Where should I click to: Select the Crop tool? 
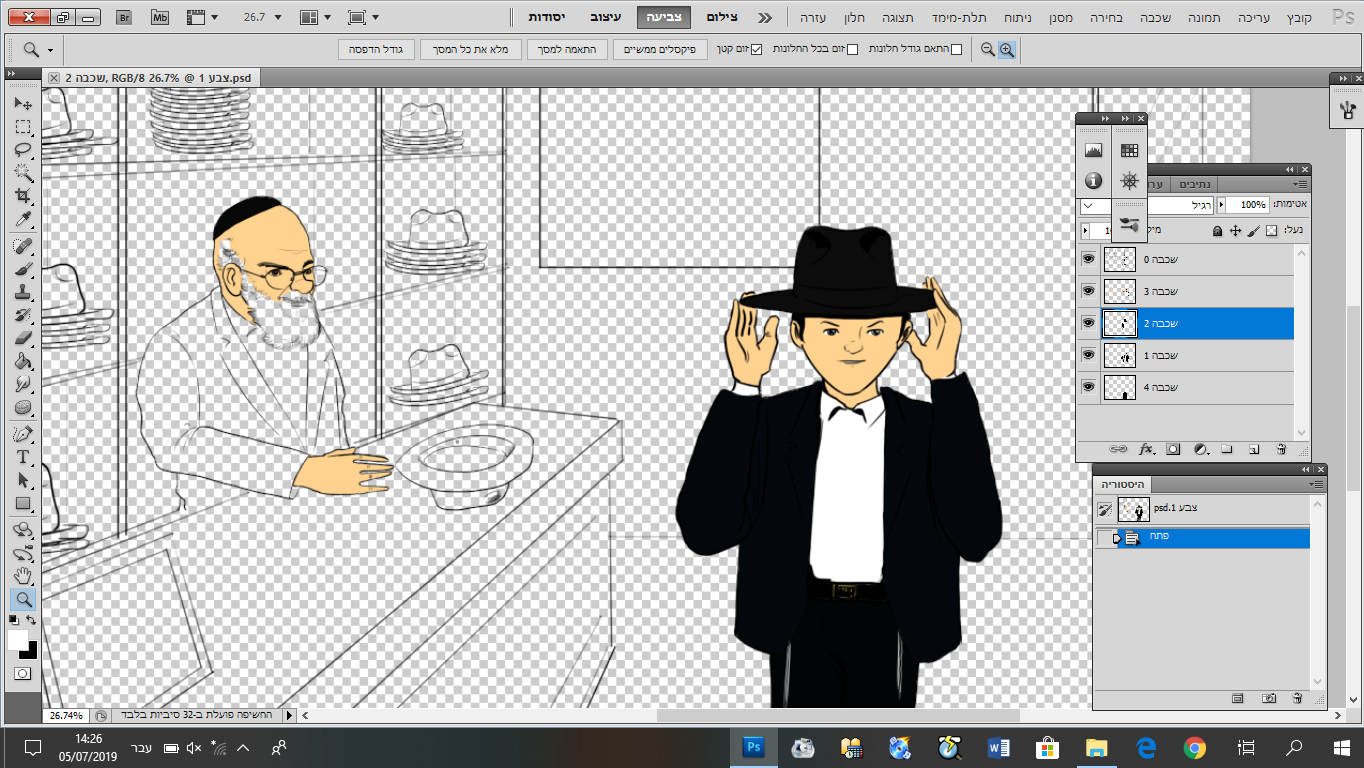[23, 196]
